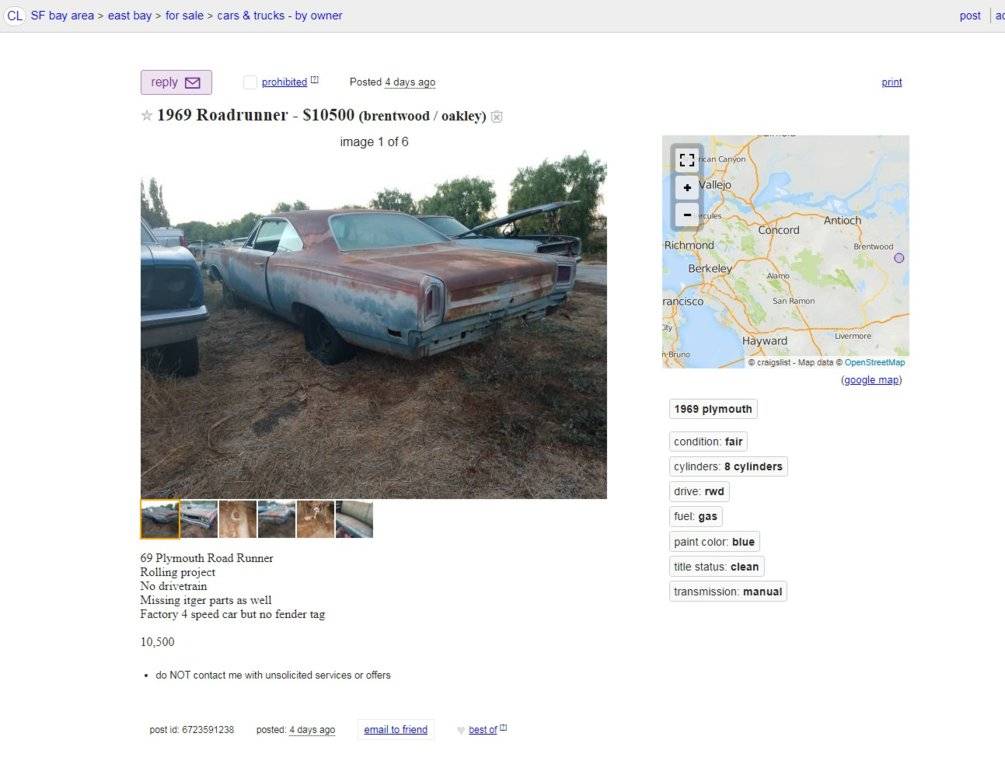Favorite the posting with the star icon

(x=147, y=115)
